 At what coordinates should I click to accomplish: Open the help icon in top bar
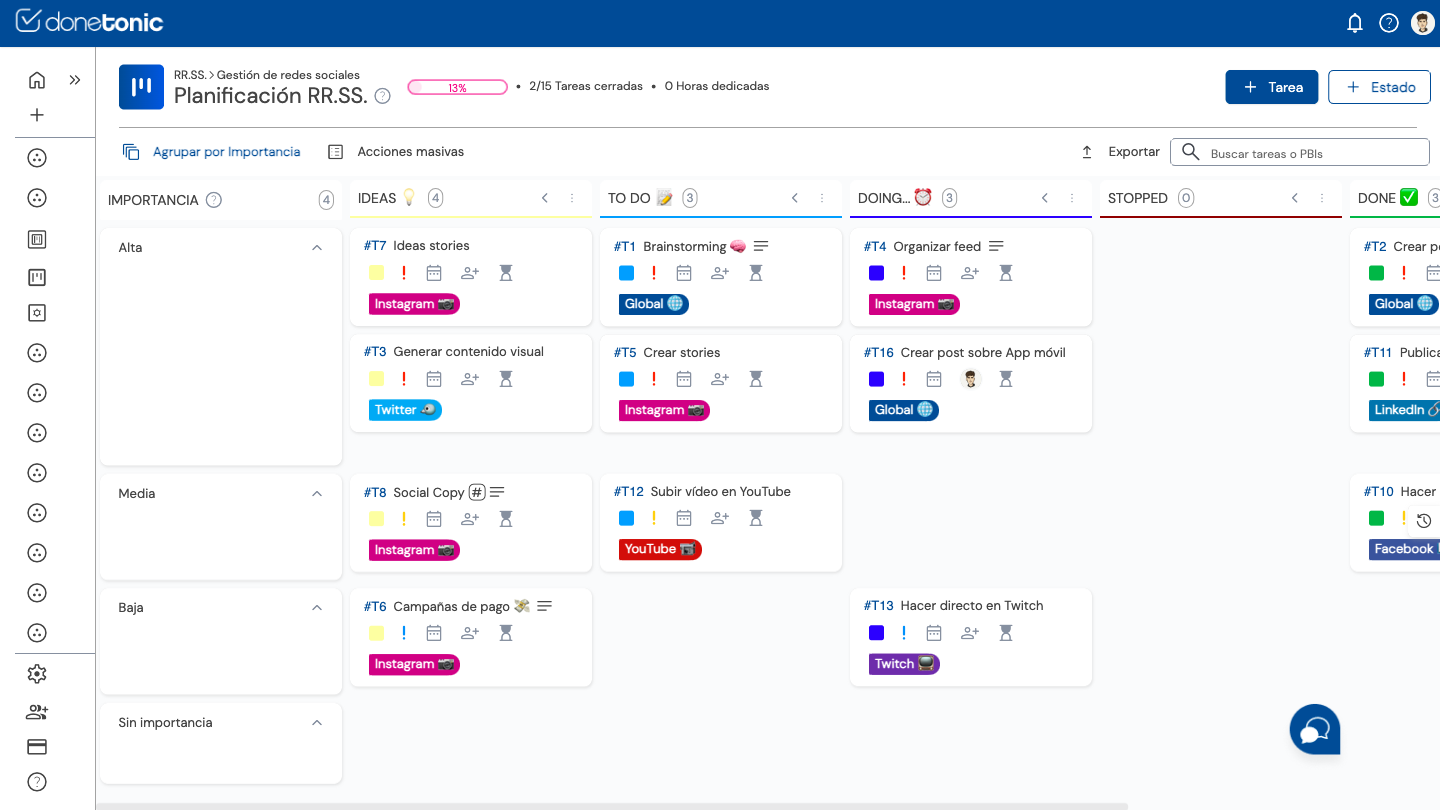1389,23
